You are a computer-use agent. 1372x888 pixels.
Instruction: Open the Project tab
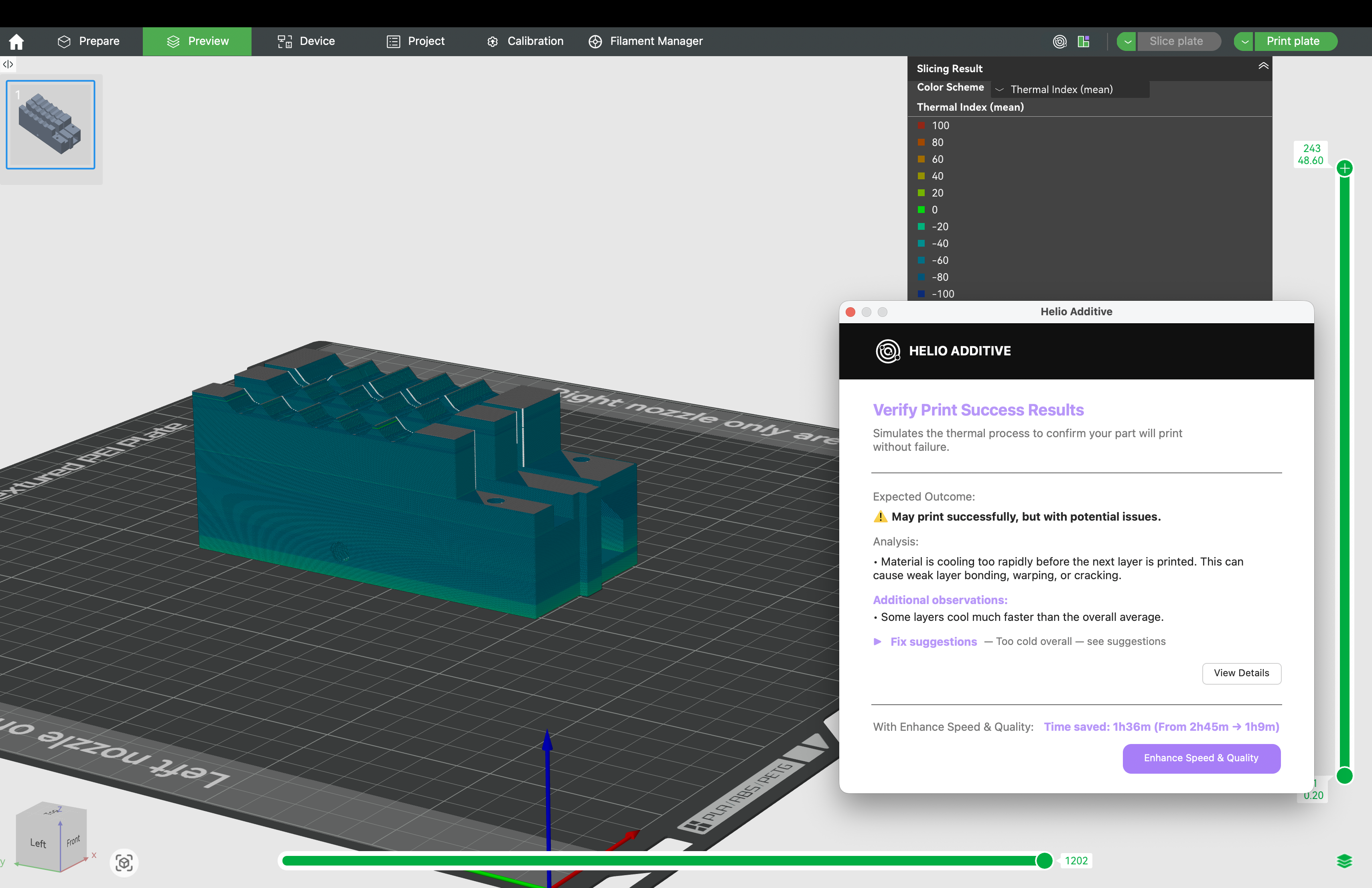tap(416, 41)
